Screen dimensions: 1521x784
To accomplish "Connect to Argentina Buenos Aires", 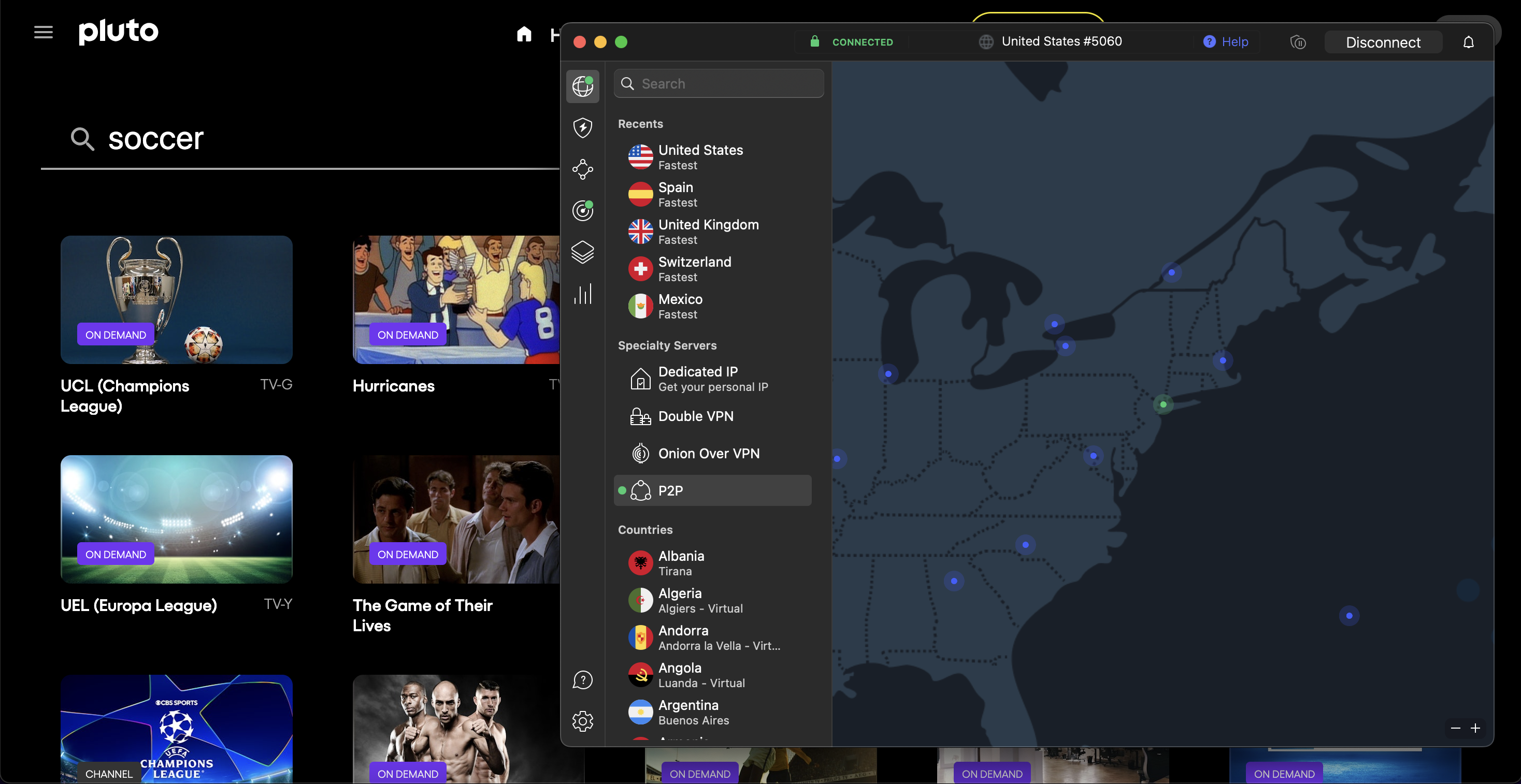I will tap(713, 712).
